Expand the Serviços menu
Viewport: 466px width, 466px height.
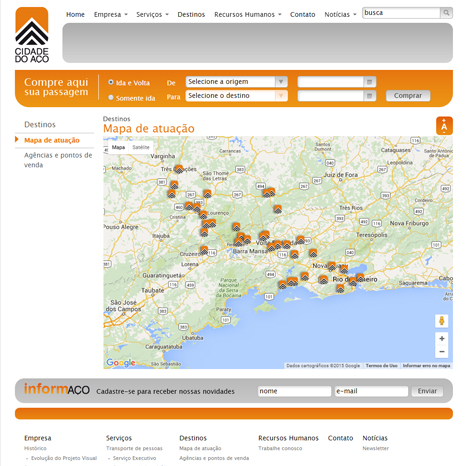152,14
